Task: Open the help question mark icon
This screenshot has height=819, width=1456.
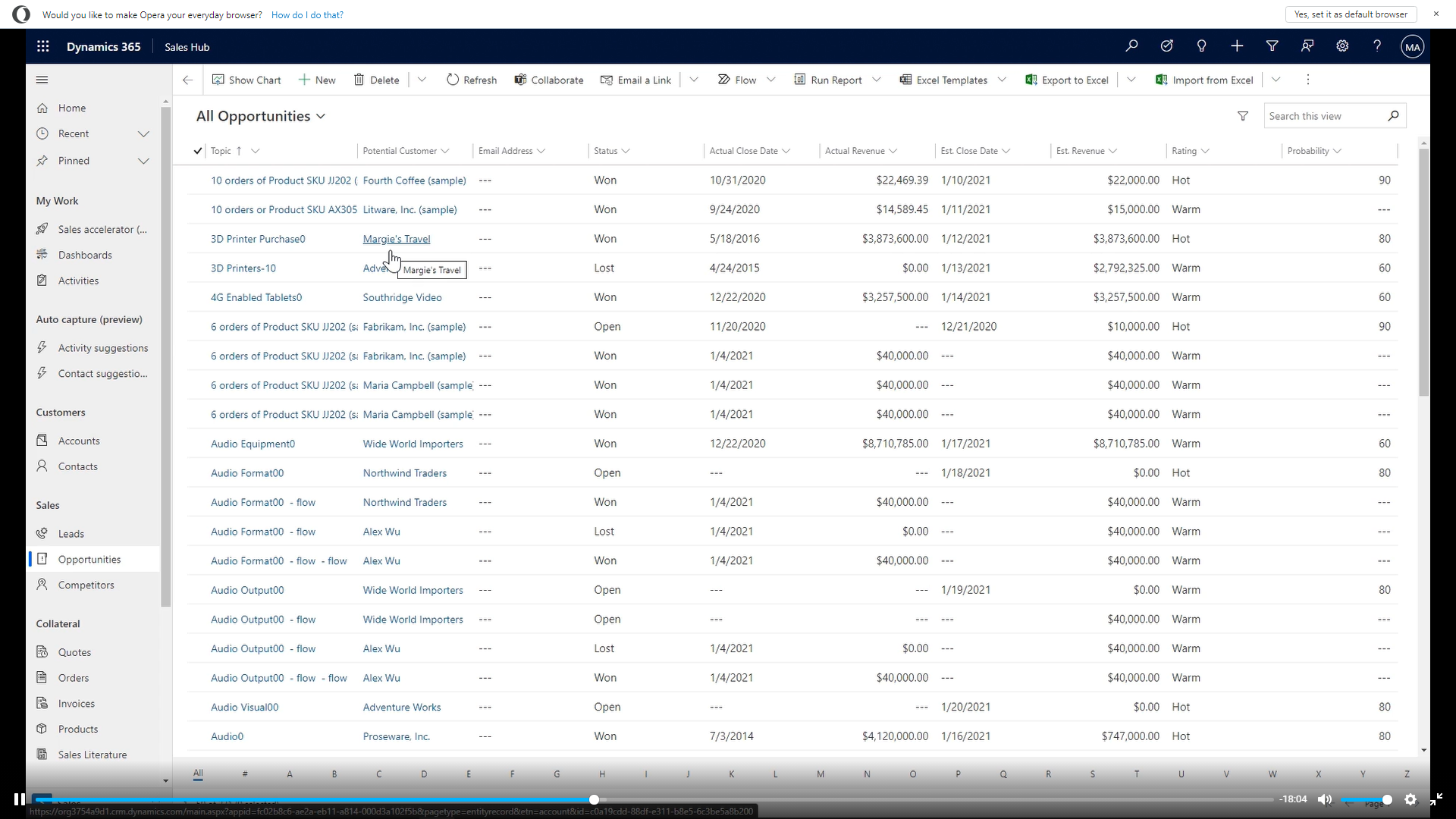Action: coord(1377,46)
